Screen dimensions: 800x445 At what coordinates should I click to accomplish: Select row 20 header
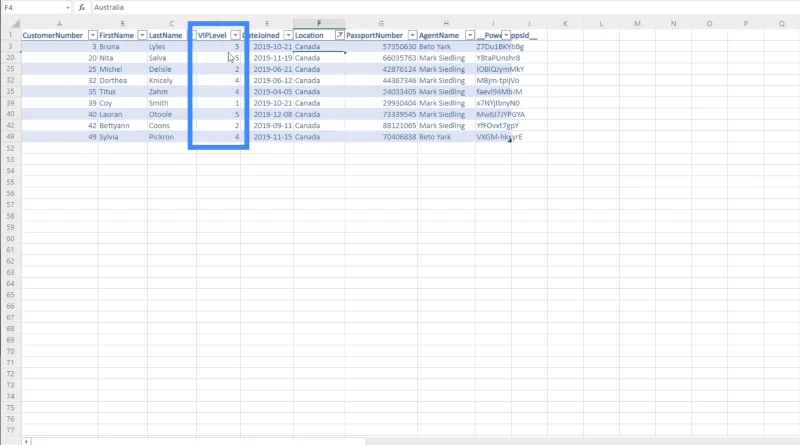click(x=11, y=58)
